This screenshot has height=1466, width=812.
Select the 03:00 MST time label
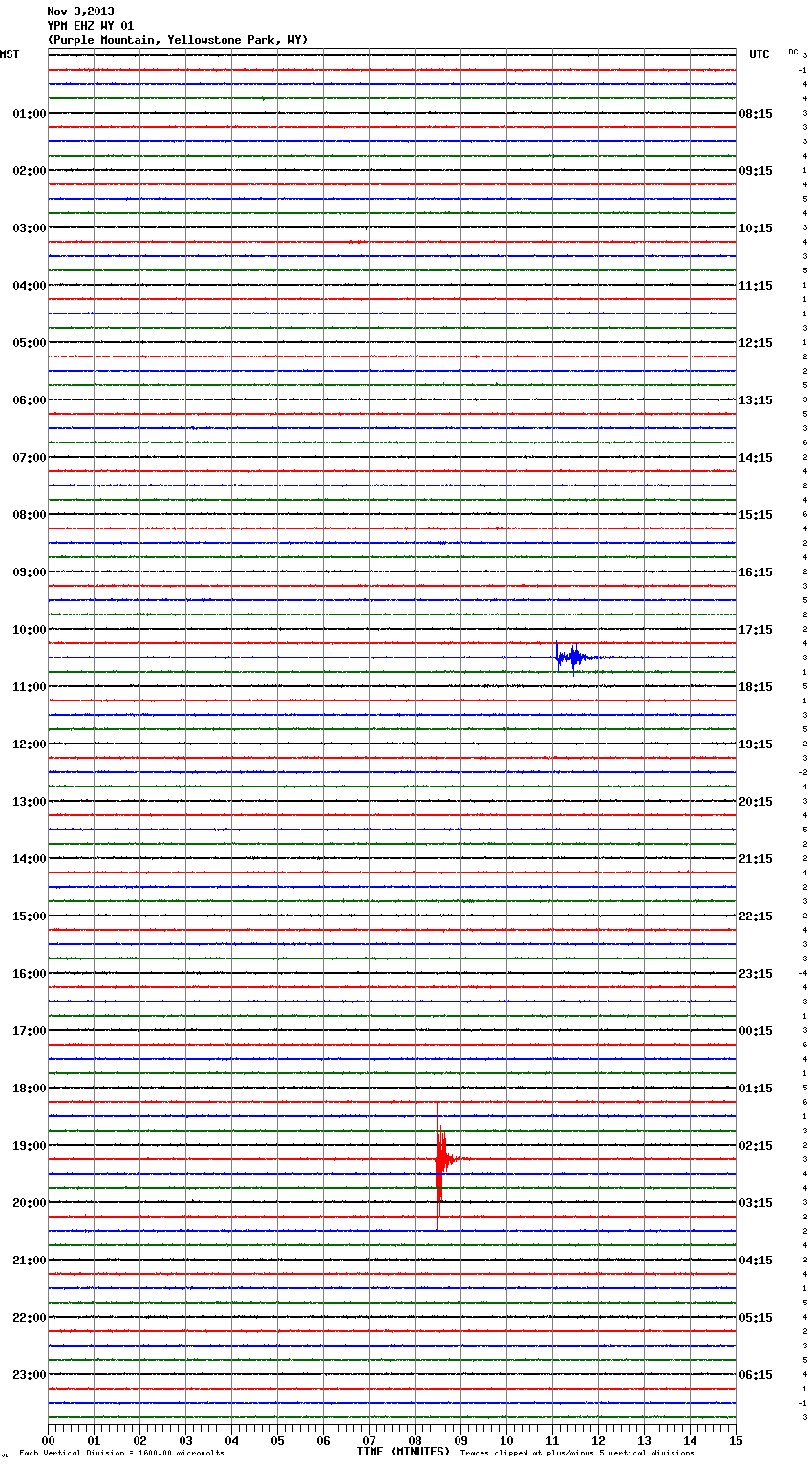pyautogui.click(x=30, y=228)
